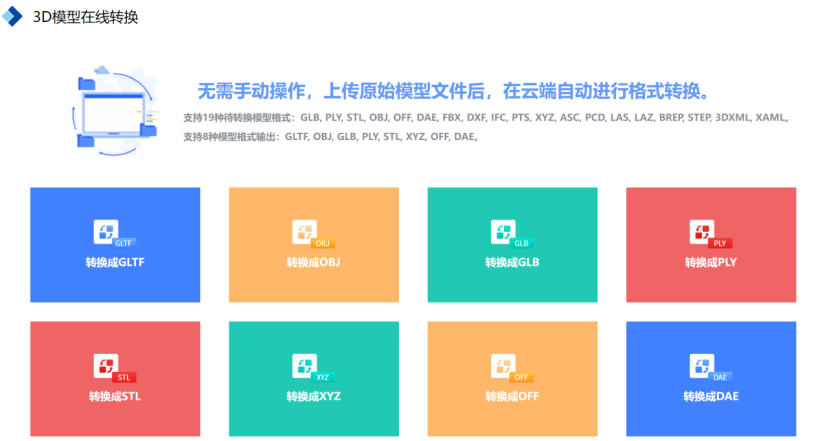Choose the 转换成OBJ text on the orange card

pyautogui.click(x=313, y=263)
